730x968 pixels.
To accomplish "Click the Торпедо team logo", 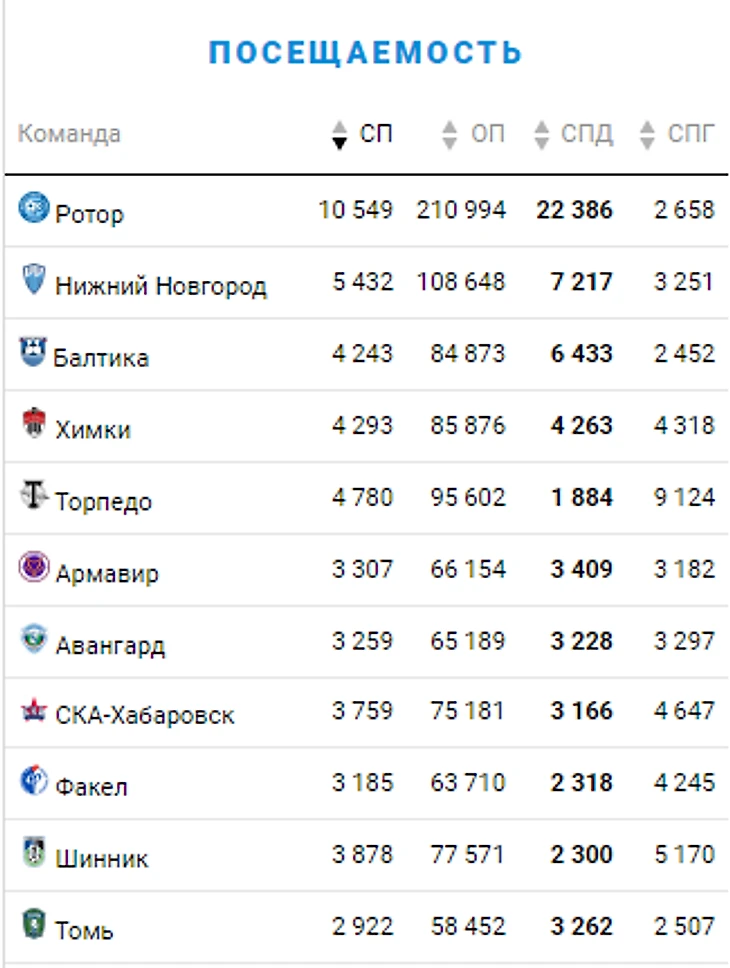I will click(33, 495).
